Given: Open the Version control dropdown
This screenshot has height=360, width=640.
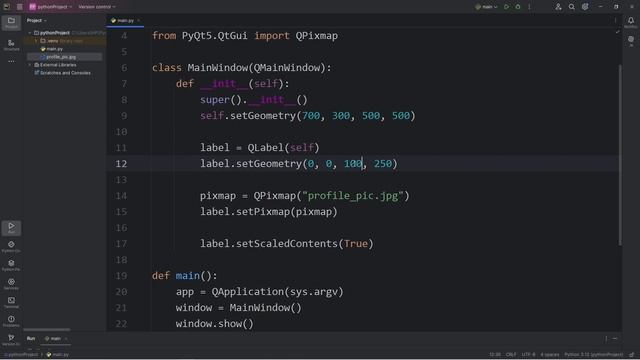Looking at the screenshot, I should (x=97, y=7).
